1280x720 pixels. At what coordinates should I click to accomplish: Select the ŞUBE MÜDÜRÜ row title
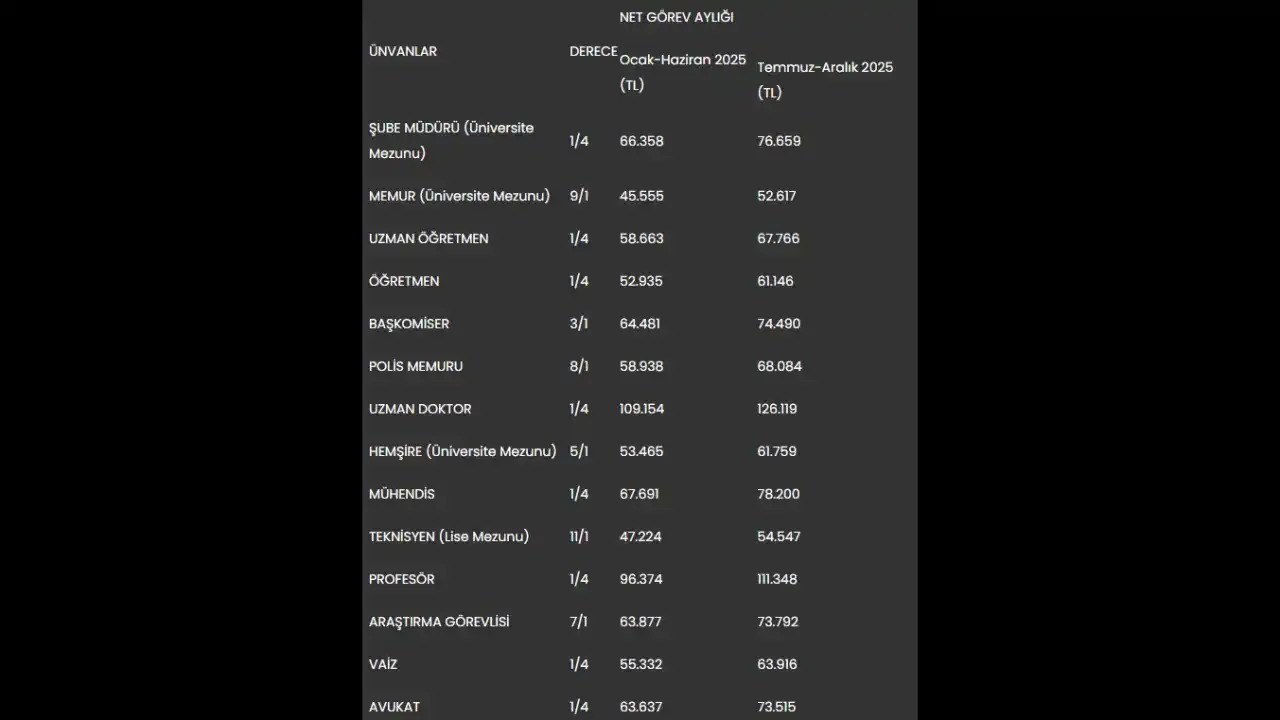pyautogui.click(x=451, y=141)
